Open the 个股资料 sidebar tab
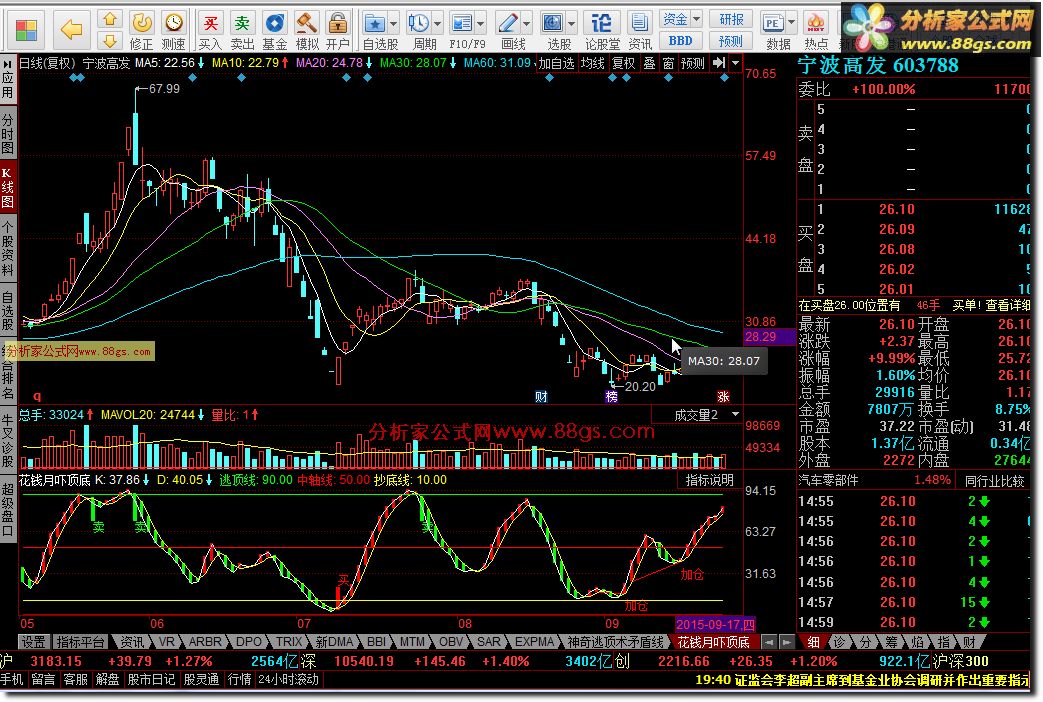The height and width of the screenshot is (702, 1043). coord(7,248)
